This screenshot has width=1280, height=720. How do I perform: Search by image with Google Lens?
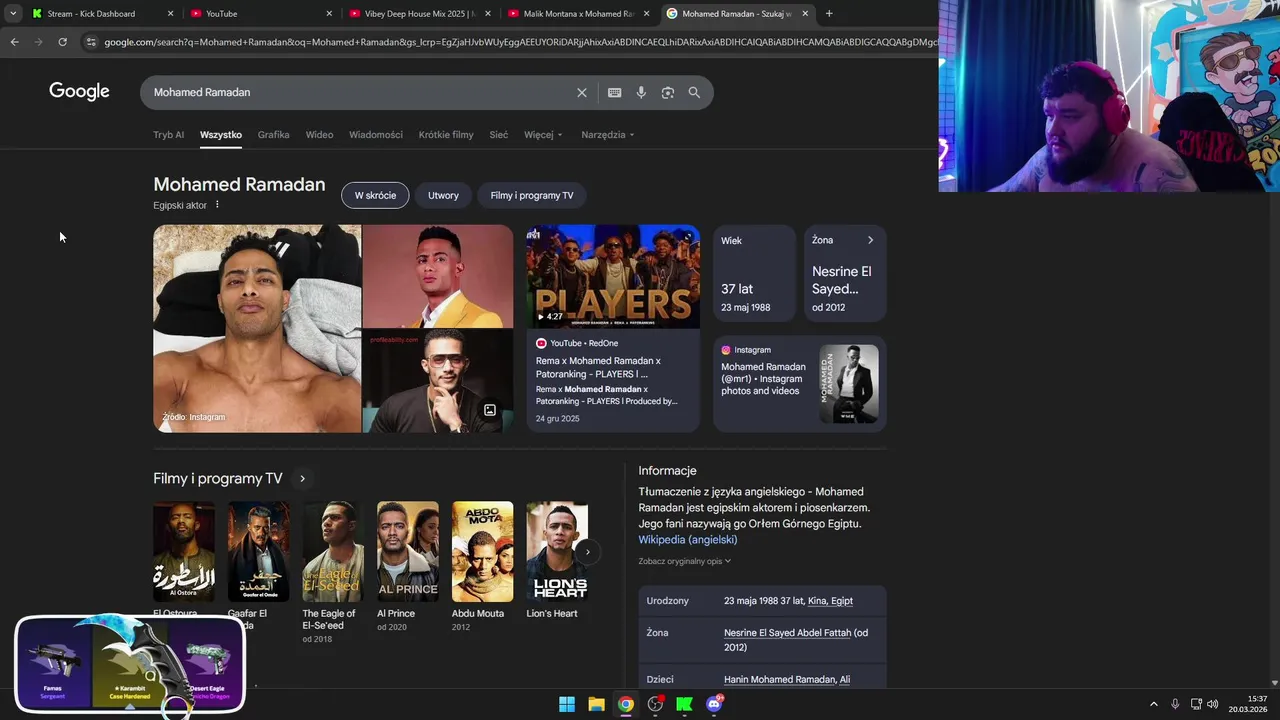pyautogui.click(x=668, y=92)
